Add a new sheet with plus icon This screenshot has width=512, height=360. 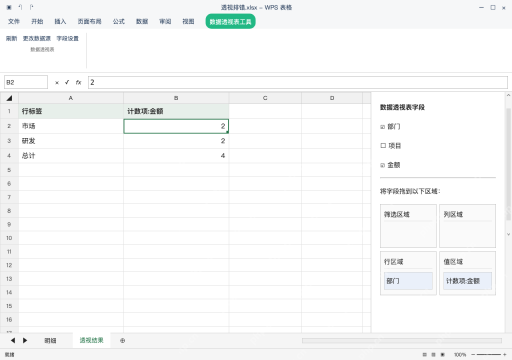point(122,341)
